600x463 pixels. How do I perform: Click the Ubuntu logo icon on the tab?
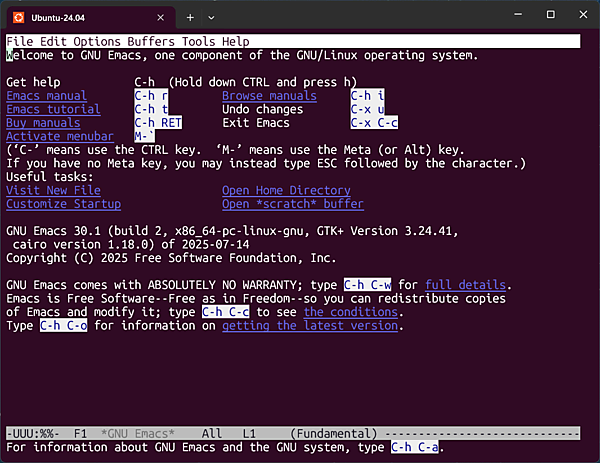tap(18, 18)
